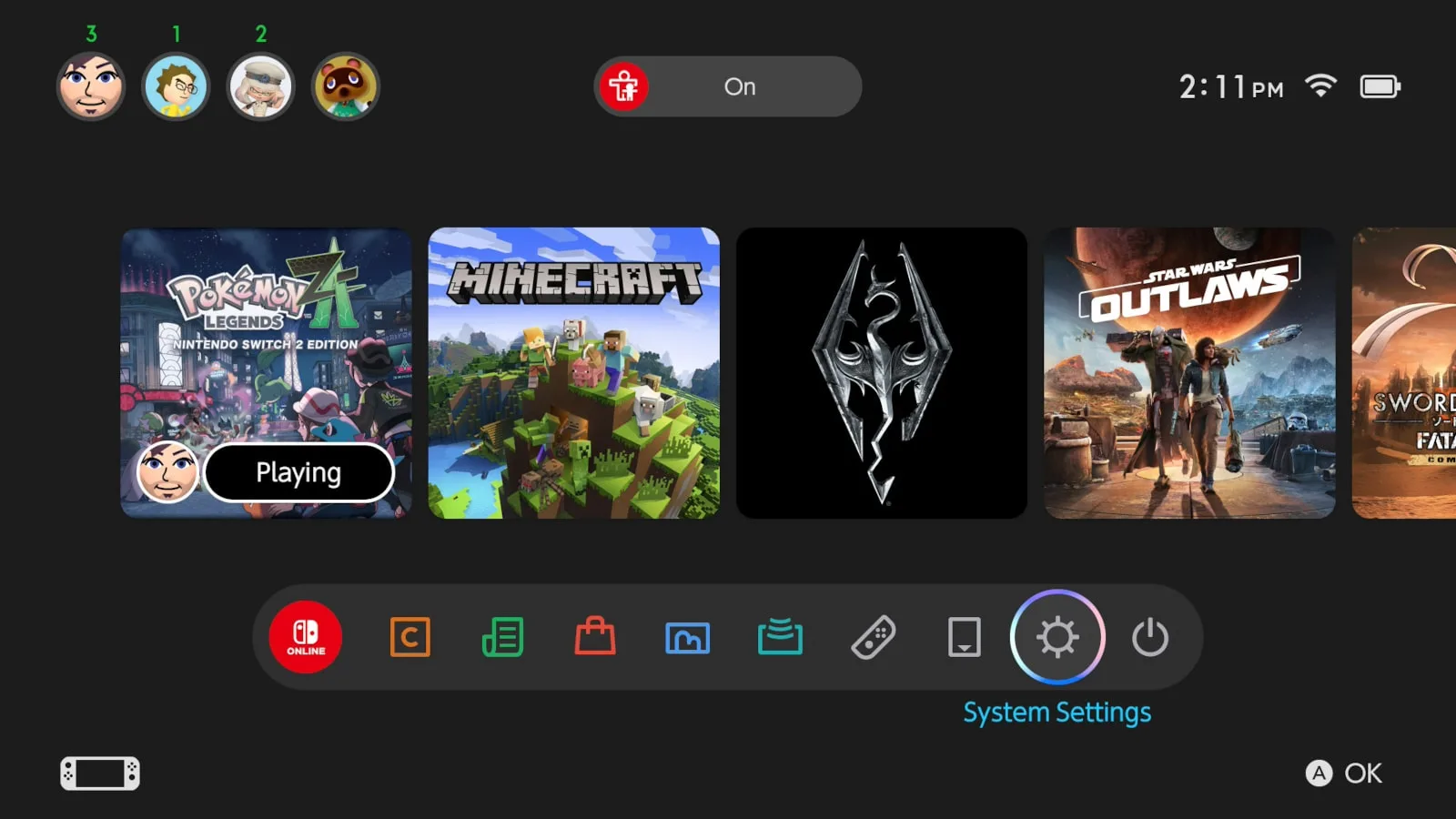Toggle the parental controls On switch
This screenshot has width=1456, height=819.
pos(728,86)
